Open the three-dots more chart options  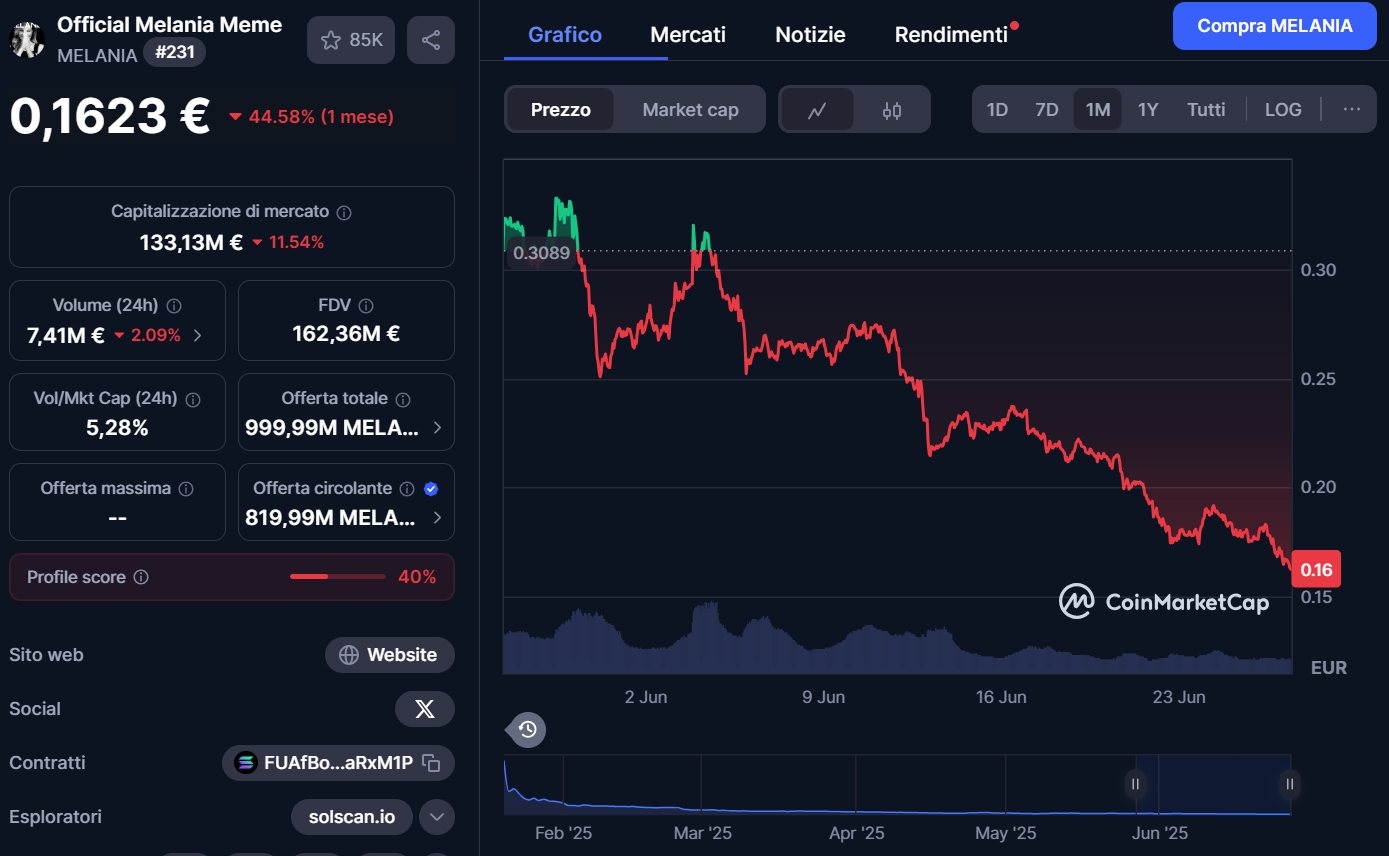(x=1352, y=110)
